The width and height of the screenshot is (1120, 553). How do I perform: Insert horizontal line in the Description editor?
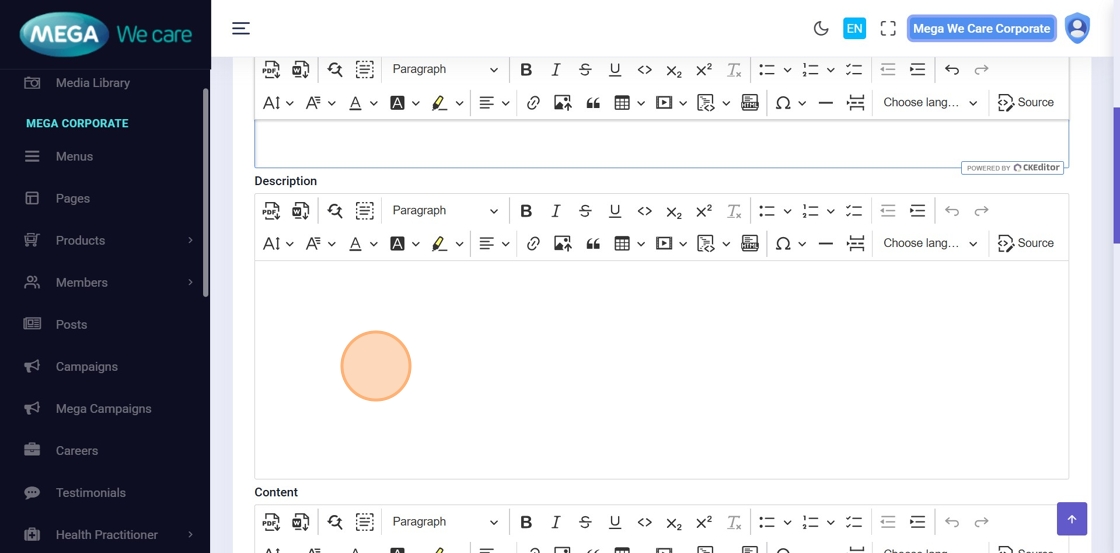(x=825, y=244)
